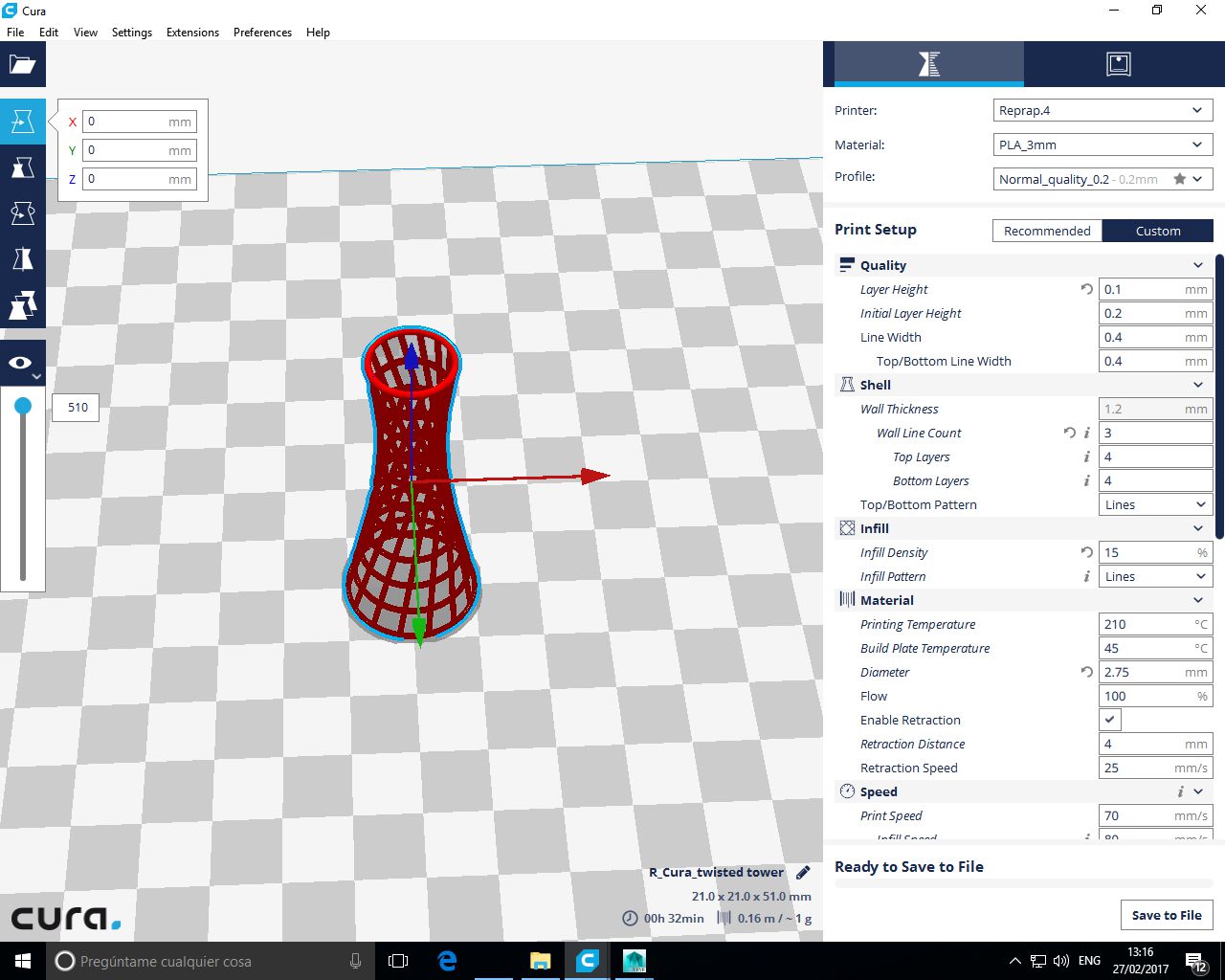Viewport: 1225px width, 980px height.
Task: Click the layer number field 510
Action: [77, 408]
